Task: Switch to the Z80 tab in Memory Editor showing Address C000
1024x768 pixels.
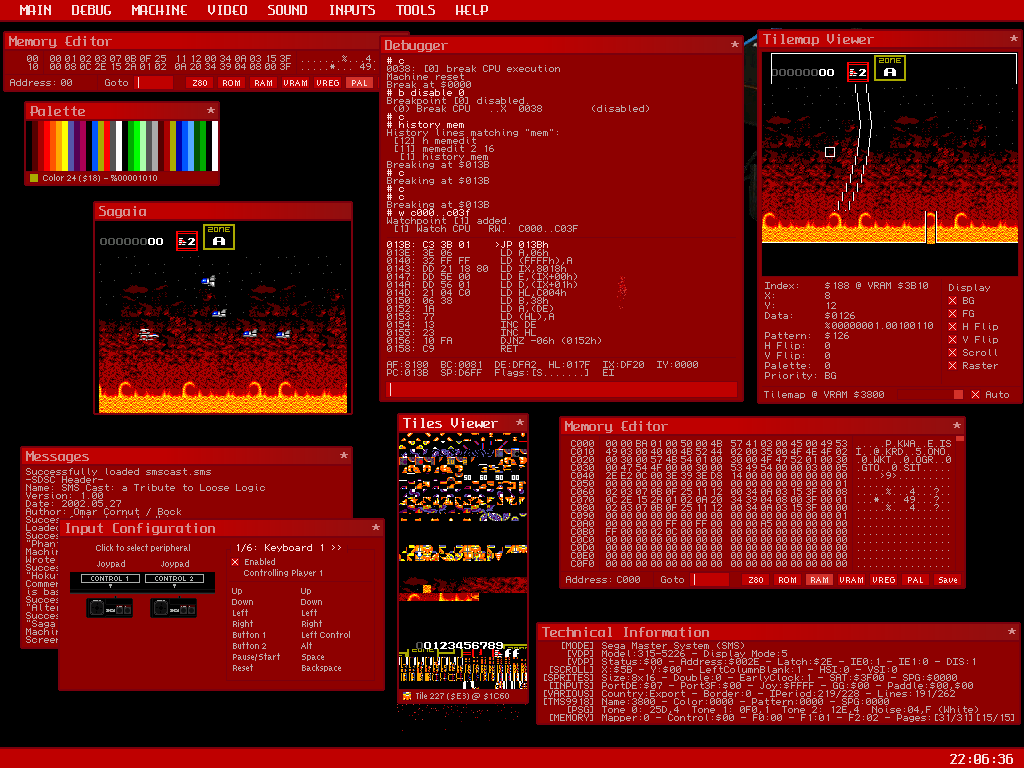Action: 756,580
